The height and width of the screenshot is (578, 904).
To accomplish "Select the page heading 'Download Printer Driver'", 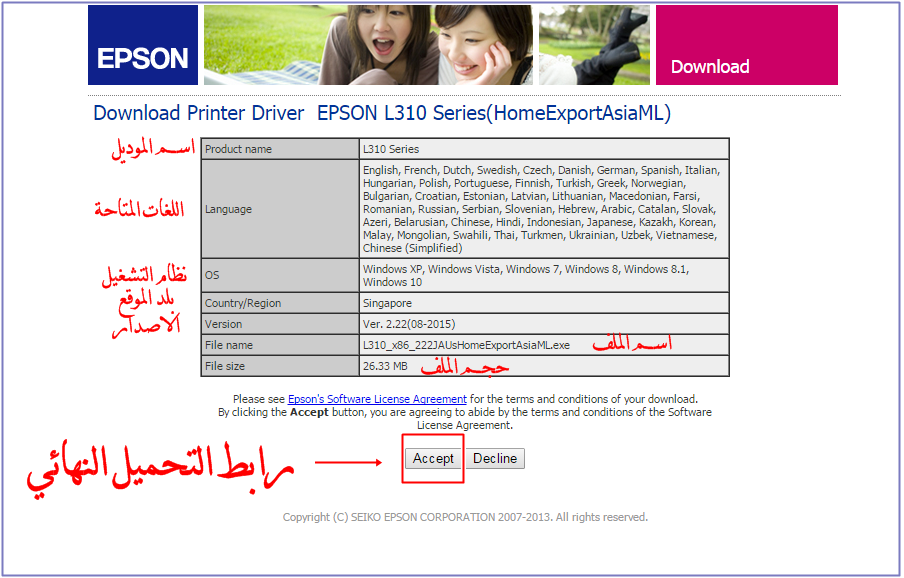I will tap(198, 113).
